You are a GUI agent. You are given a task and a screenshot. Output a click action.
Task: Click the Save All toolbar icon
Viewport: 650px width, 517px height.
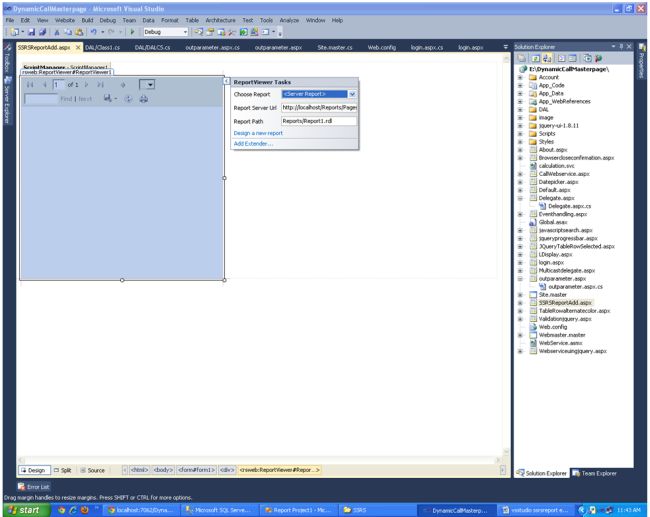42,32
